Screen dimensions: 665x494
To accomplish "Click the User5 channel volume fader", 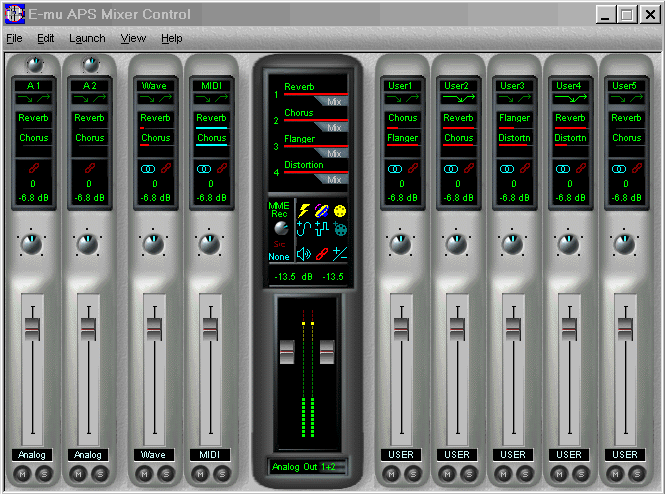I will click(625, 329).
